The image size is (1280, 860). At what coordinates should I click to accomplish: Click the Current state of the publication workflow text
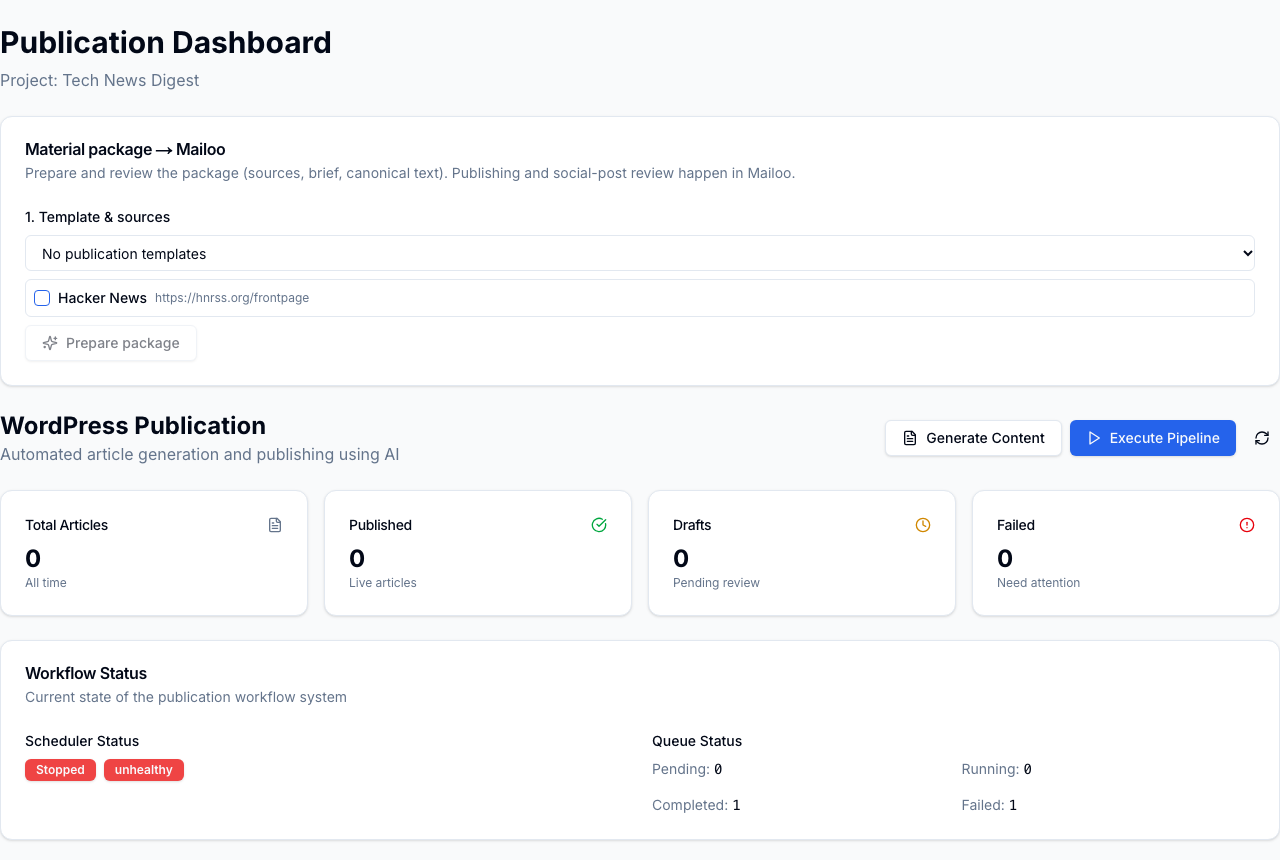[186, 697]
